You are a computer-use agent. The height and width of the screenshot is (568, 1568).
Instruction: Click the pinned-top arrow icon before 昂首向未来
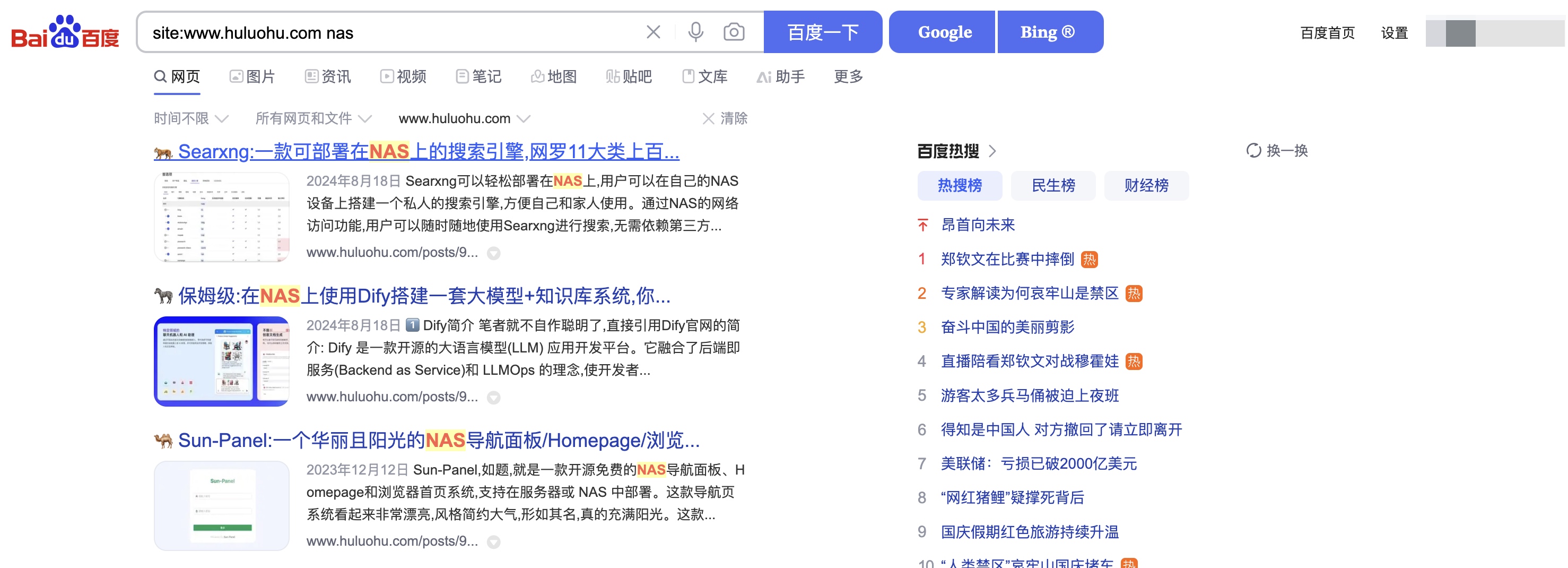(923, 225)
